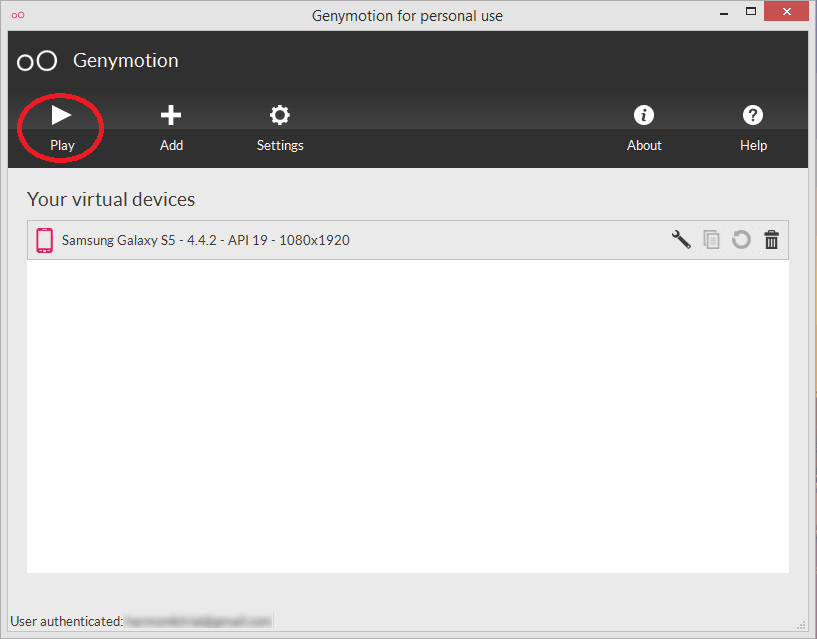
Task: Open the Help question mark
Action: [x=753, y=128]
